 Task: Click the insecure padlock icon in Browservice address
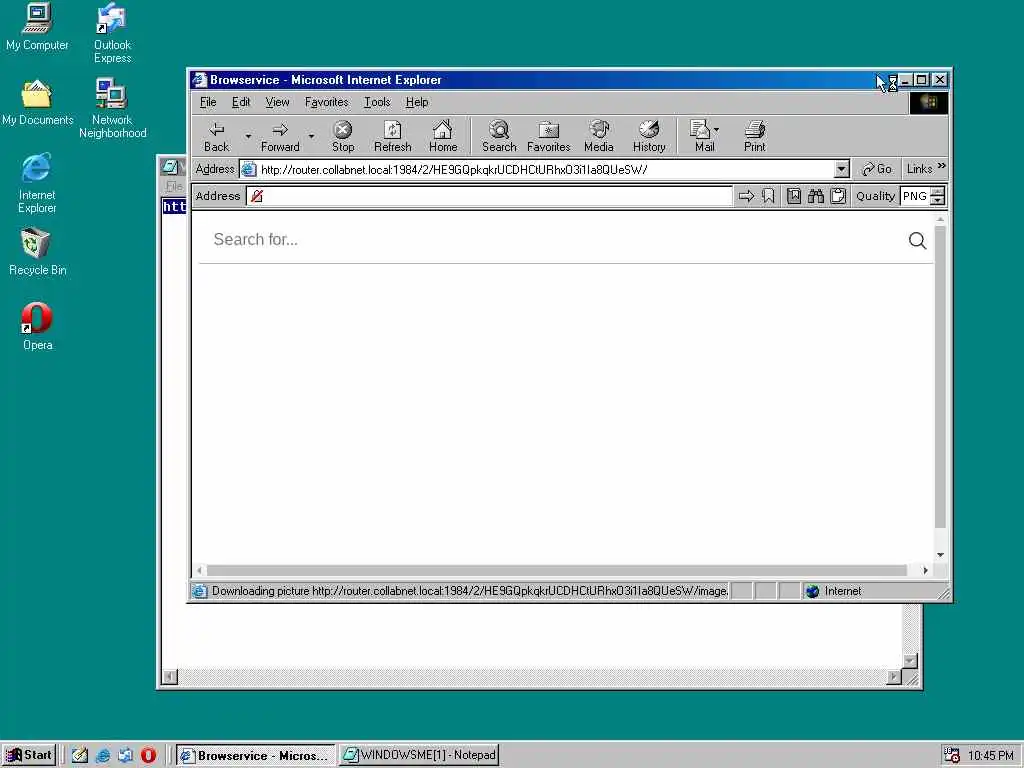(x=257, y=196)
